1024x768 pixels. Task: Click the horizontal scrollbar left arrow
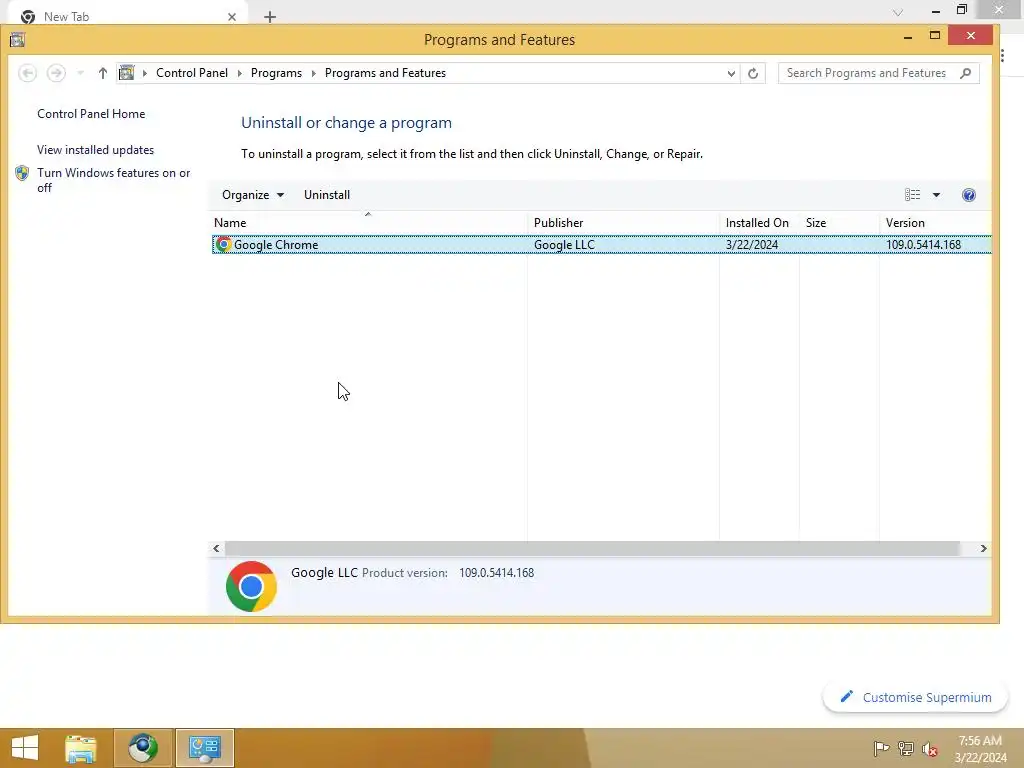[x=216, y=549]
